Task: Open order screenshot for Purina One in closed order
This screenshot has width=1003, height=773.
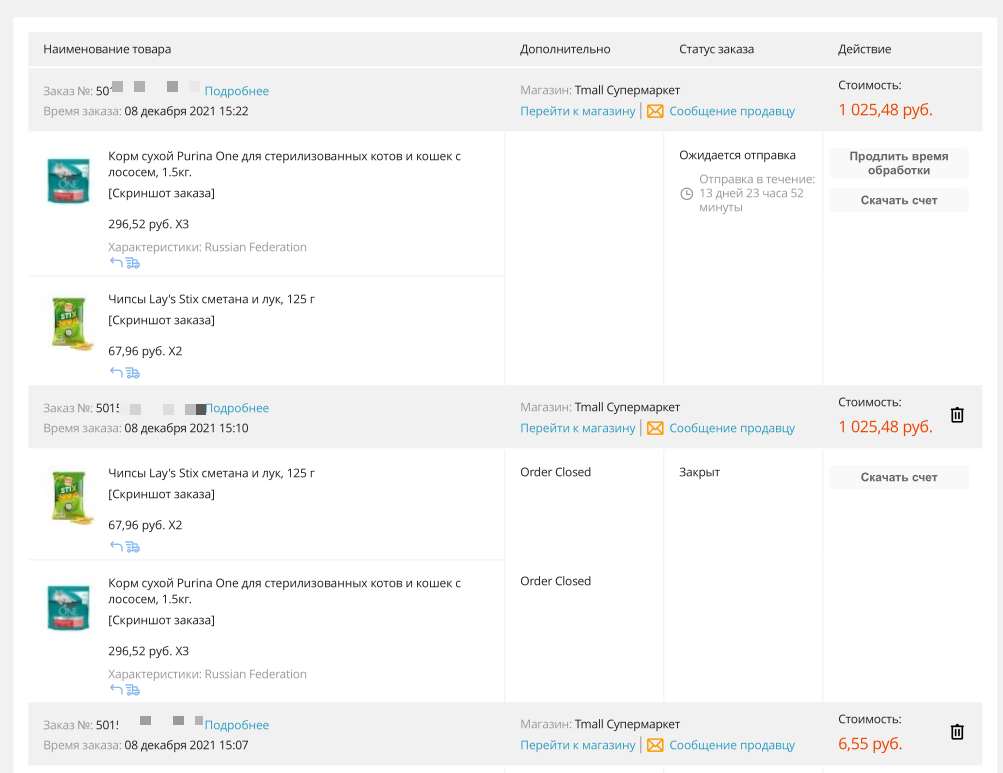Action: pos(161,620)
